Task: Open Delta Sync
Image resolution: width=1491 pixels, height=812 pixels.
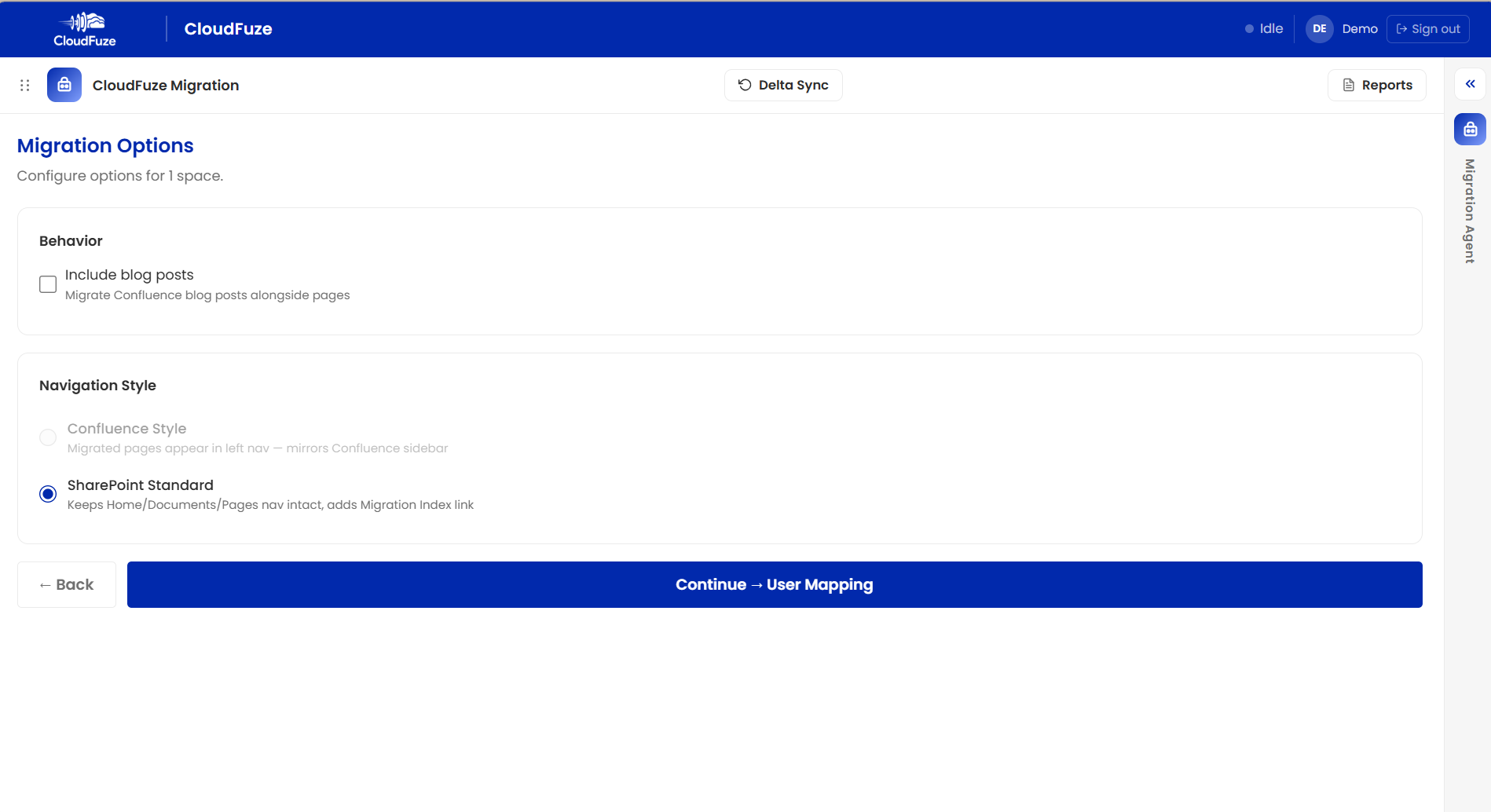Action: click(x=783, y=85)
